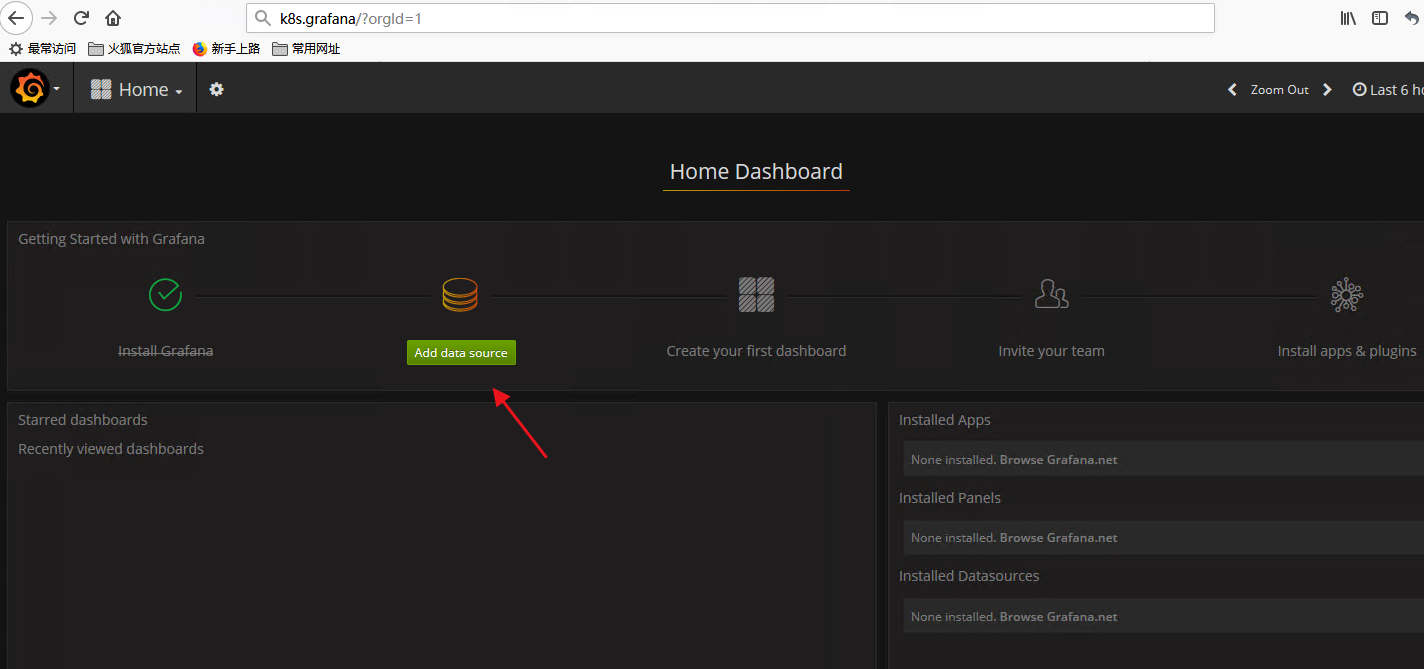This screenshot has height=669, width=1424.
Task: Click the green check Install Grafana icon
Action: (165, 295)
